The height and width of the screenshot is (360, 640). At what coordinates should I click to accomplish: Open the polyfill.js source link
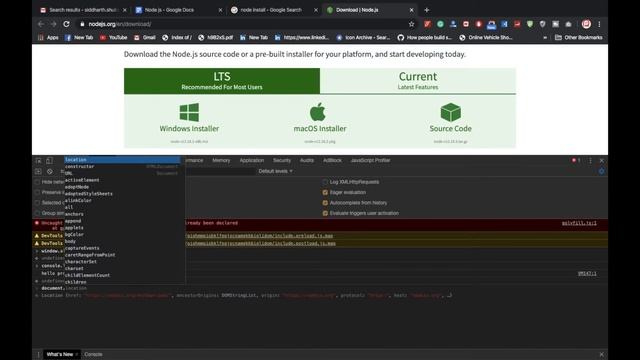pos(579,223)
